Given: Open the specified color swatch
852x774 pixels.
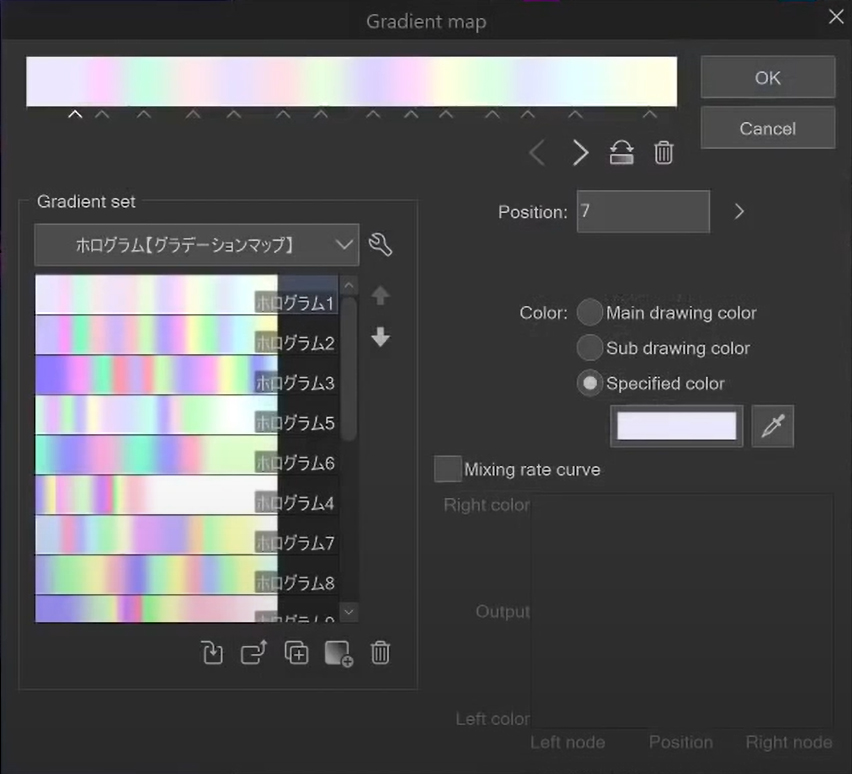Looking at the screenshot, I should point(677,426).
